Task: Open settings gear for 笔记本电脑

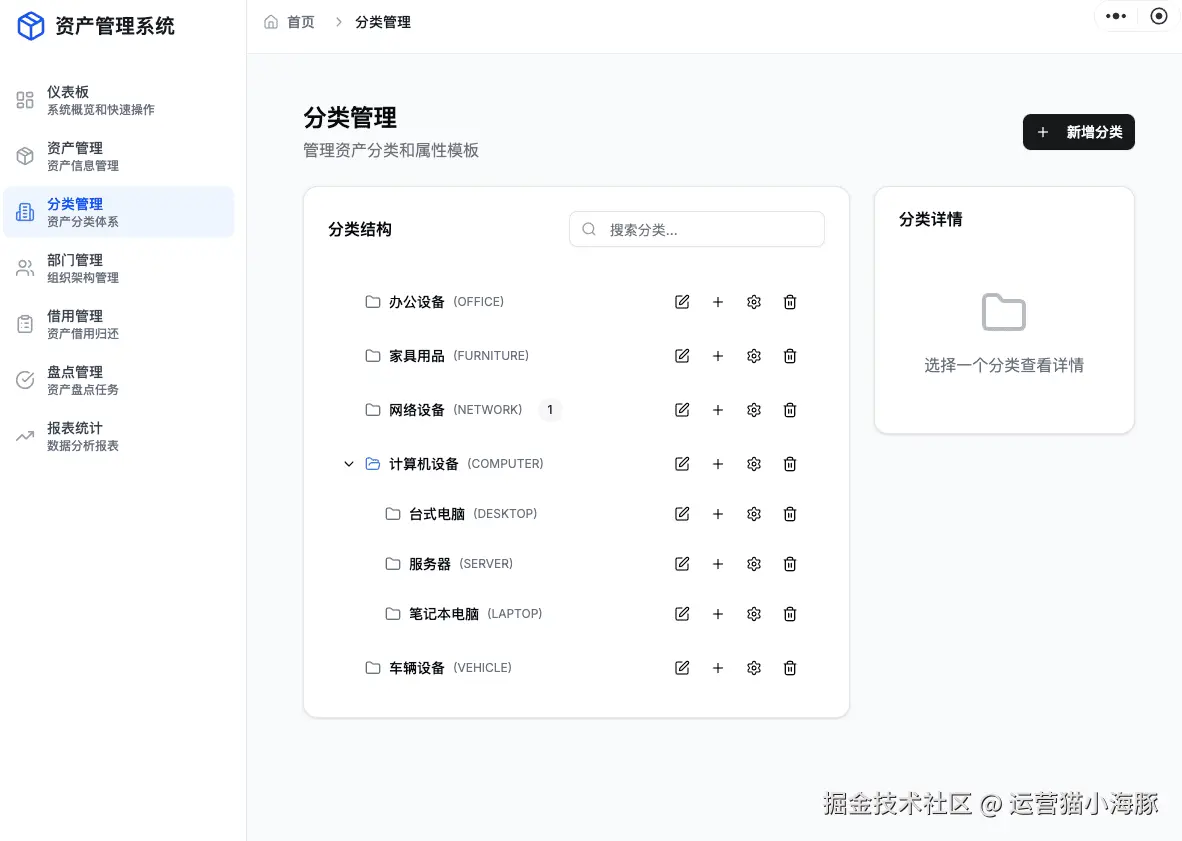Action: tap(754, 614)
